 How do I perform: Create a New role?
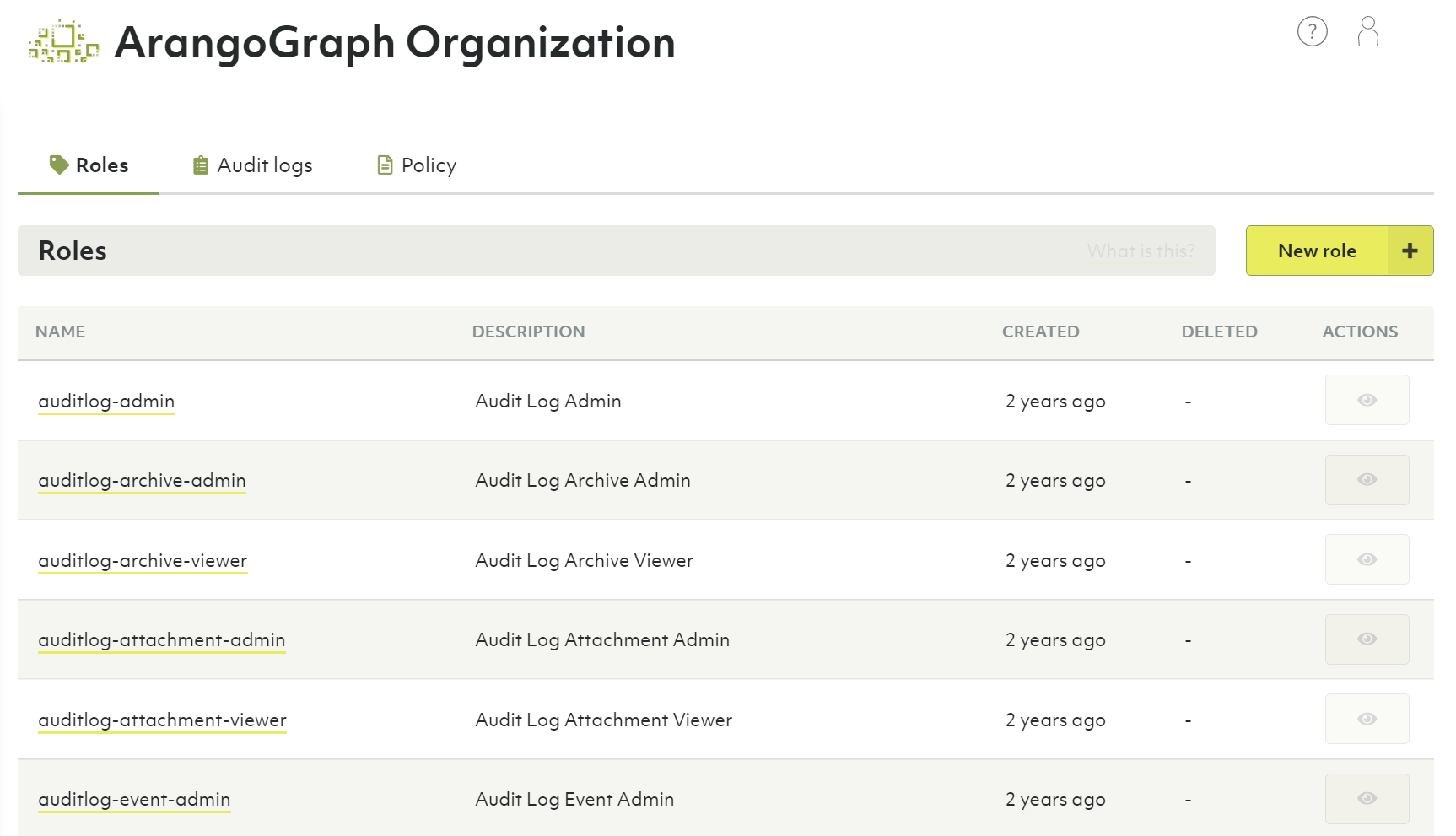(1340, 251)
